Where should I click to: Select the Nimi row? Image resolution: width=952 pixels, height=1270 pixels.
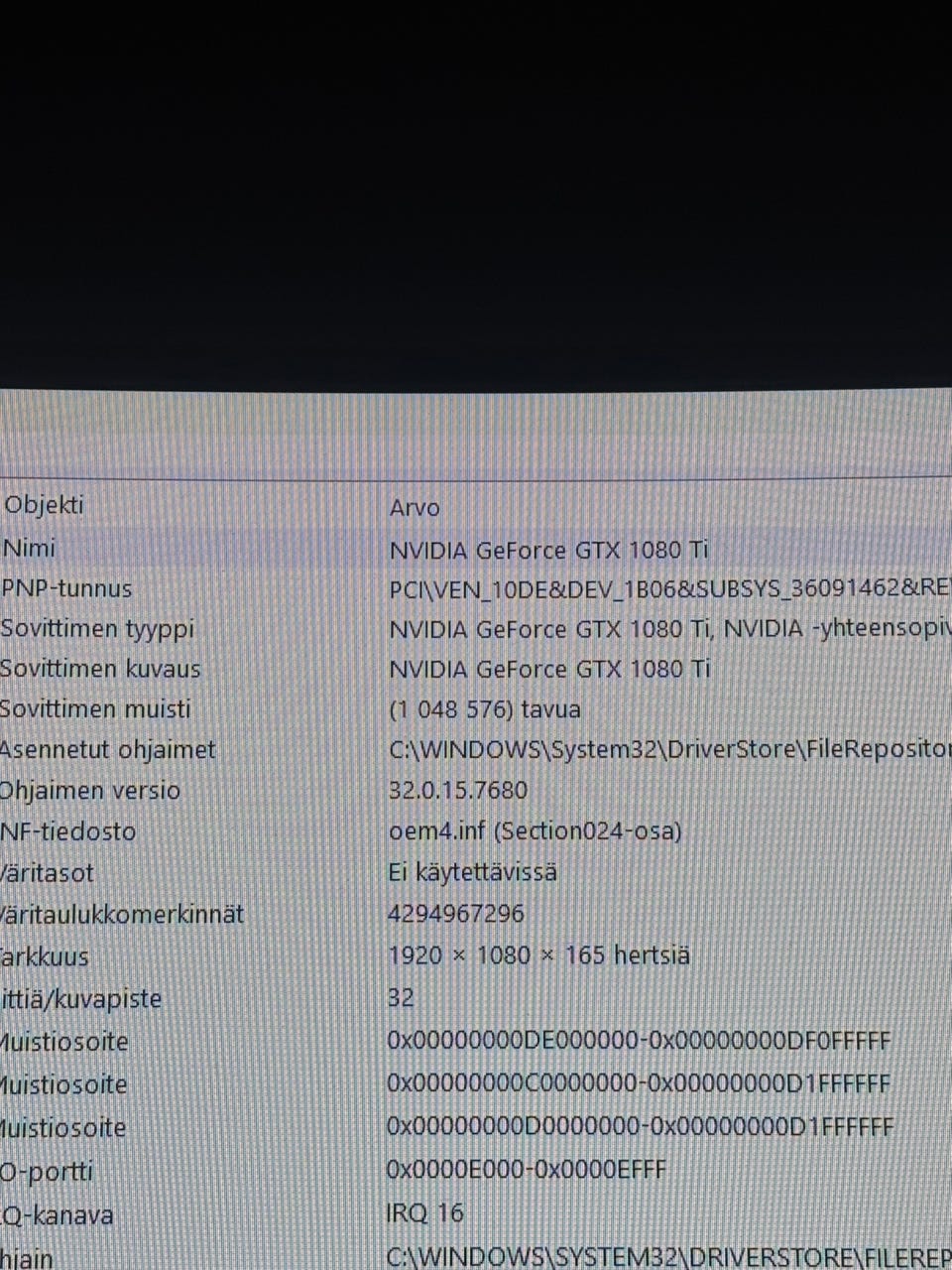tap(476, 549)
